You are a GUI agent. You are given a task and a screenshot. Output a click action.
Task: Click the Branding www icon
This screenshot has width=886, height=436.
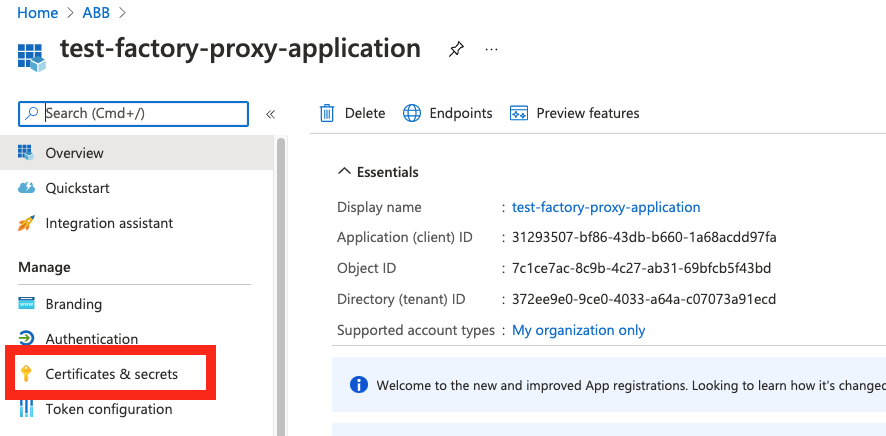(27, 304)
